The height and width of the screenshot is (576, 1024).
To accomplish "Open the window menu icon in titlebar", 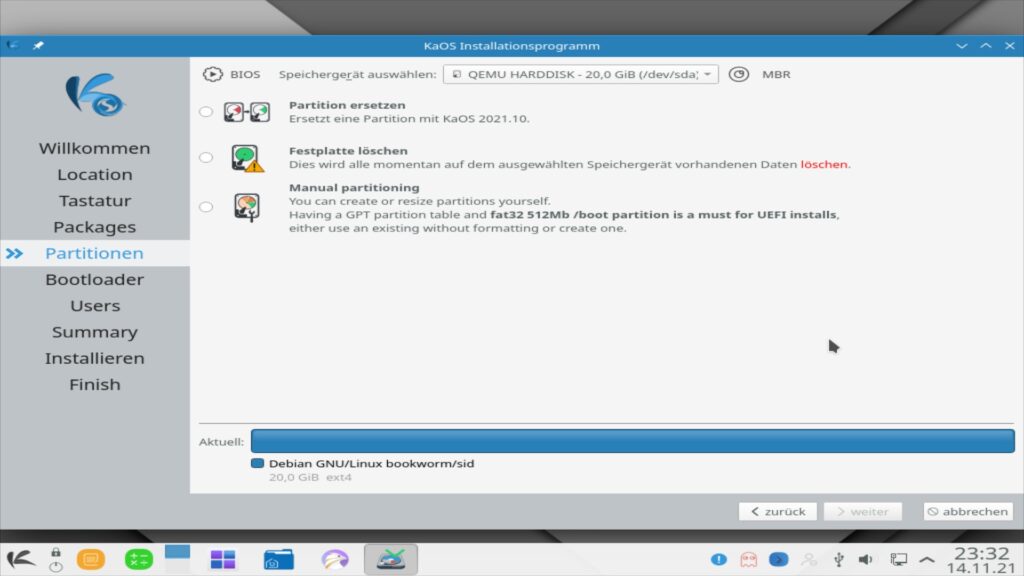I will [x=12, y=46].
